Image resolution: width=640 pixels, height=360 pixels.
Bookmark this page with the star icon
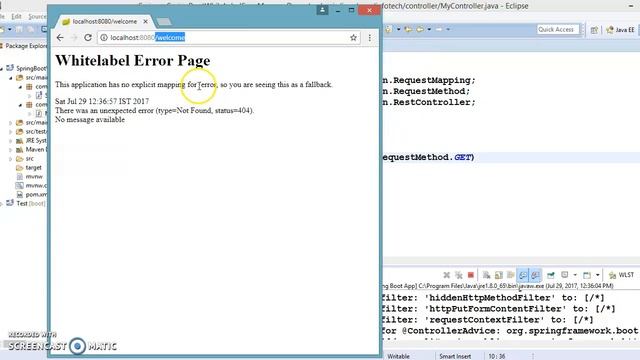click(x=353, y=38)
